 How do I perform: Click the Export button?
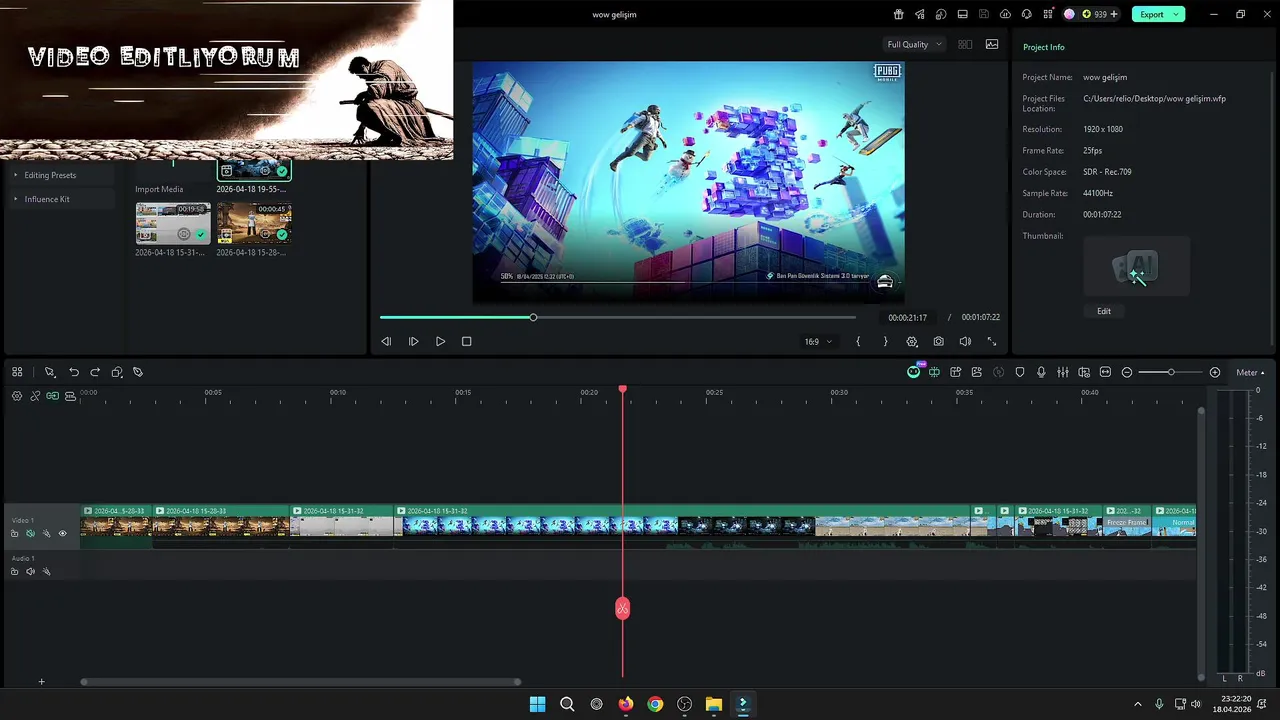[x=1152, y=14]
